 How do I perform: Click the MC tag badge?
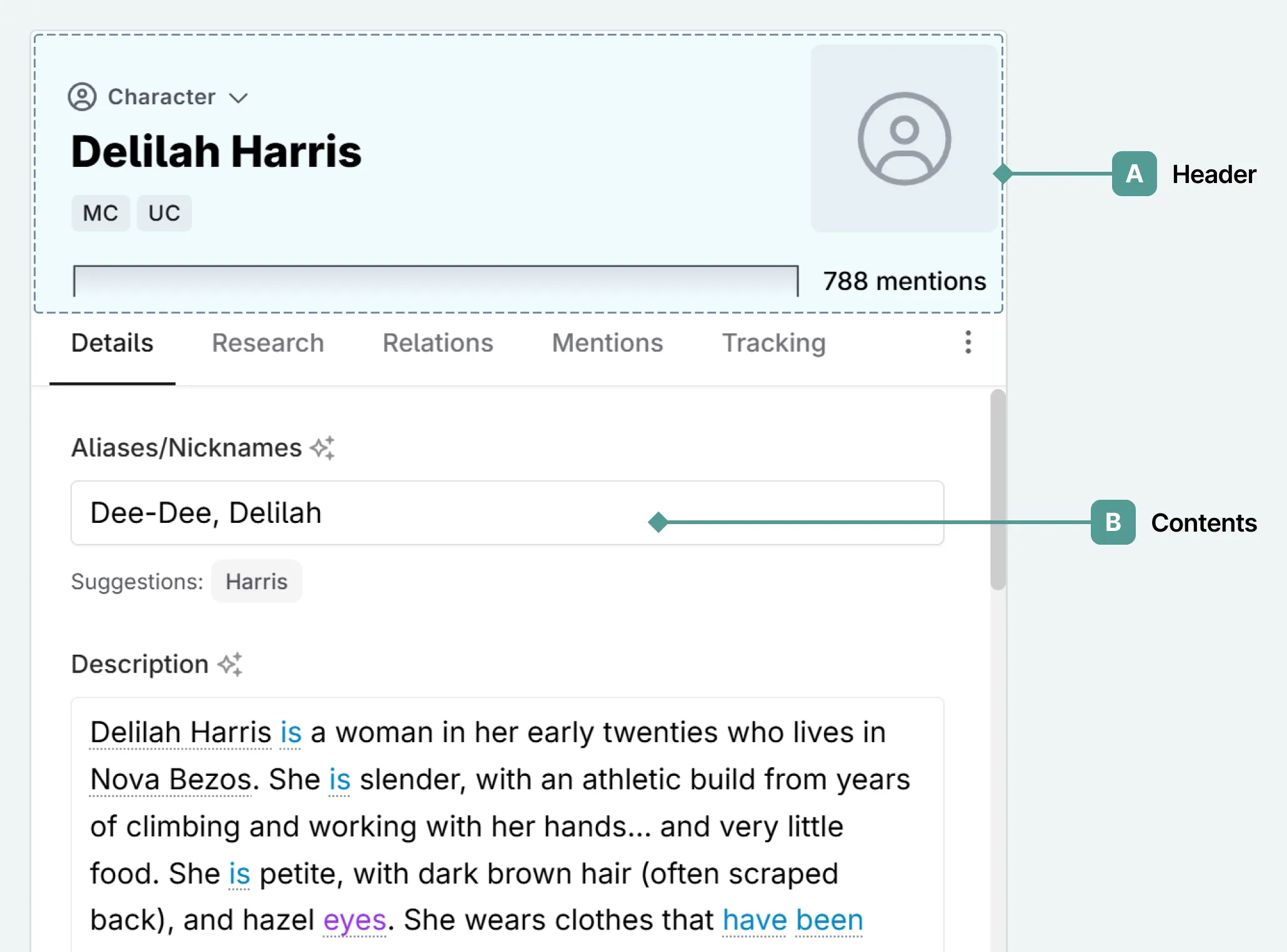point(101,213)
